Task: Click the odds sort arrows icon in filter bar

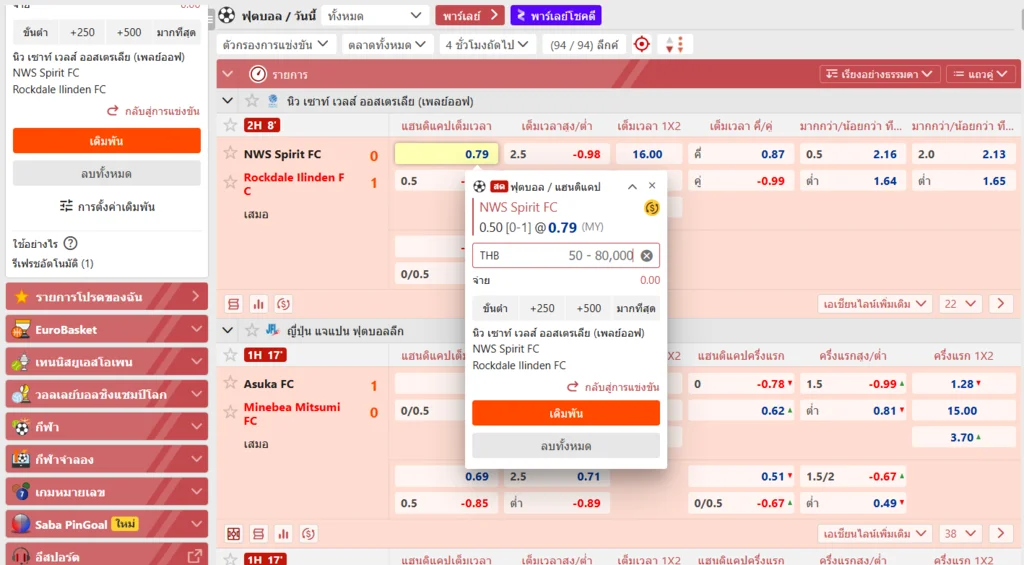Action: click(675, 44)
